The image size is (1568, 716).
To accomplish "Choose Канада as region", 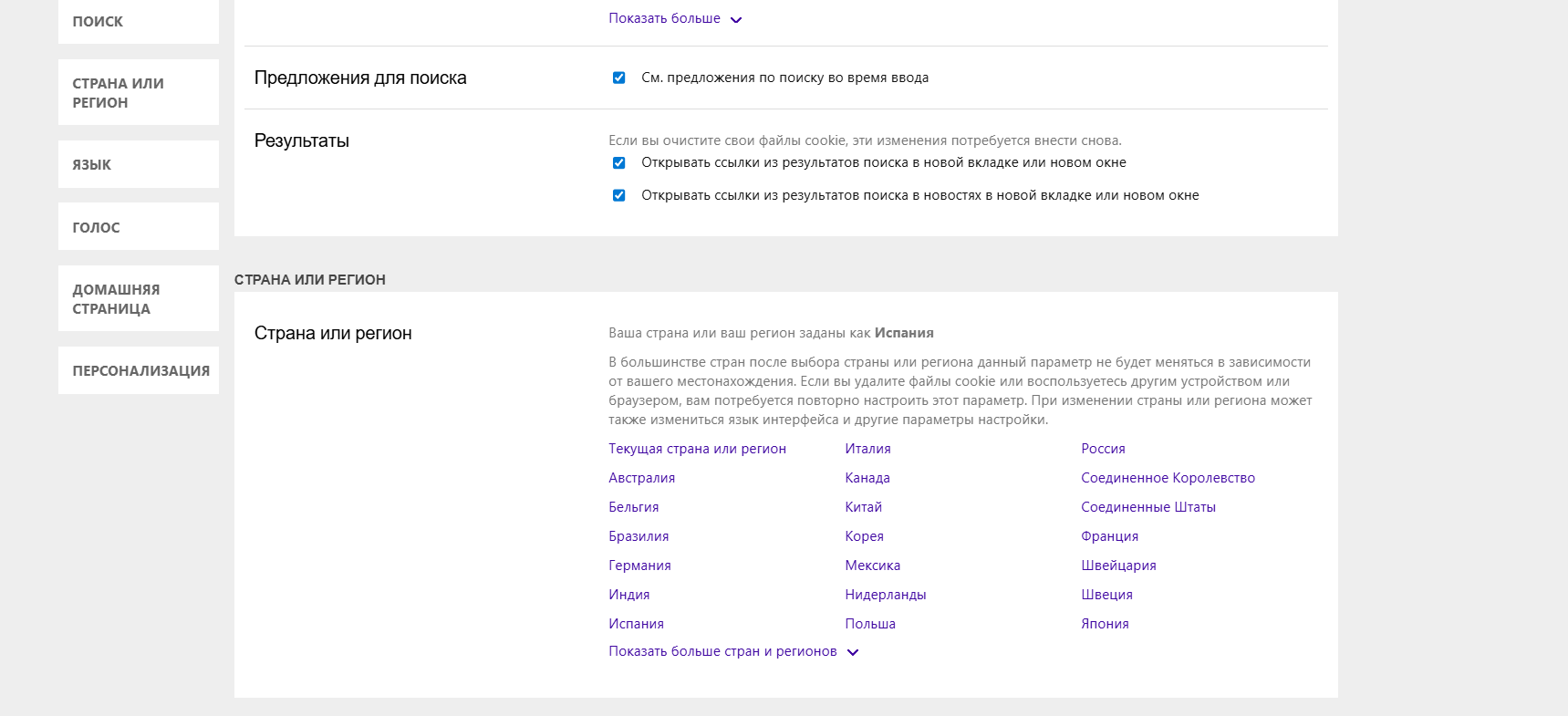I will pyautogui.click(x=867, y=478).
